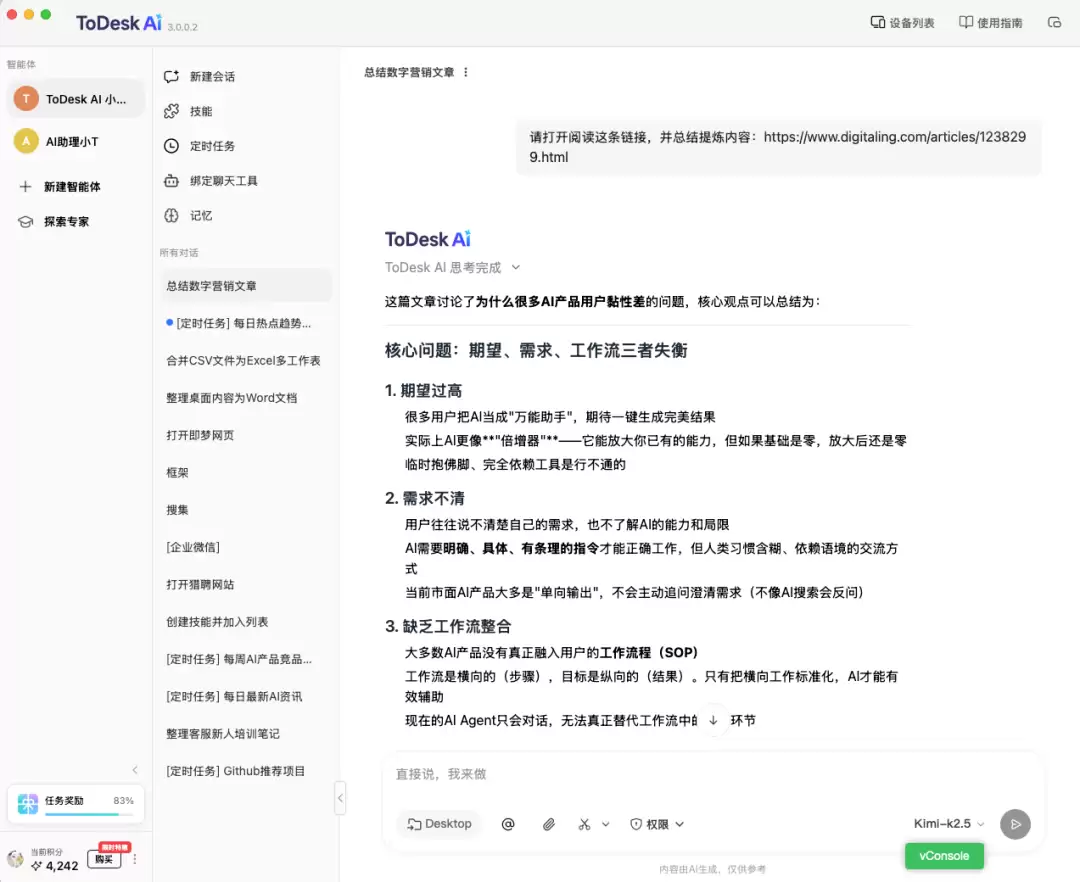Image resolution: width=1080 pixels, height=882 pixels.
Task: Open the 记忆 memory section
Action: pyautogui.click(x=188, y=216)
